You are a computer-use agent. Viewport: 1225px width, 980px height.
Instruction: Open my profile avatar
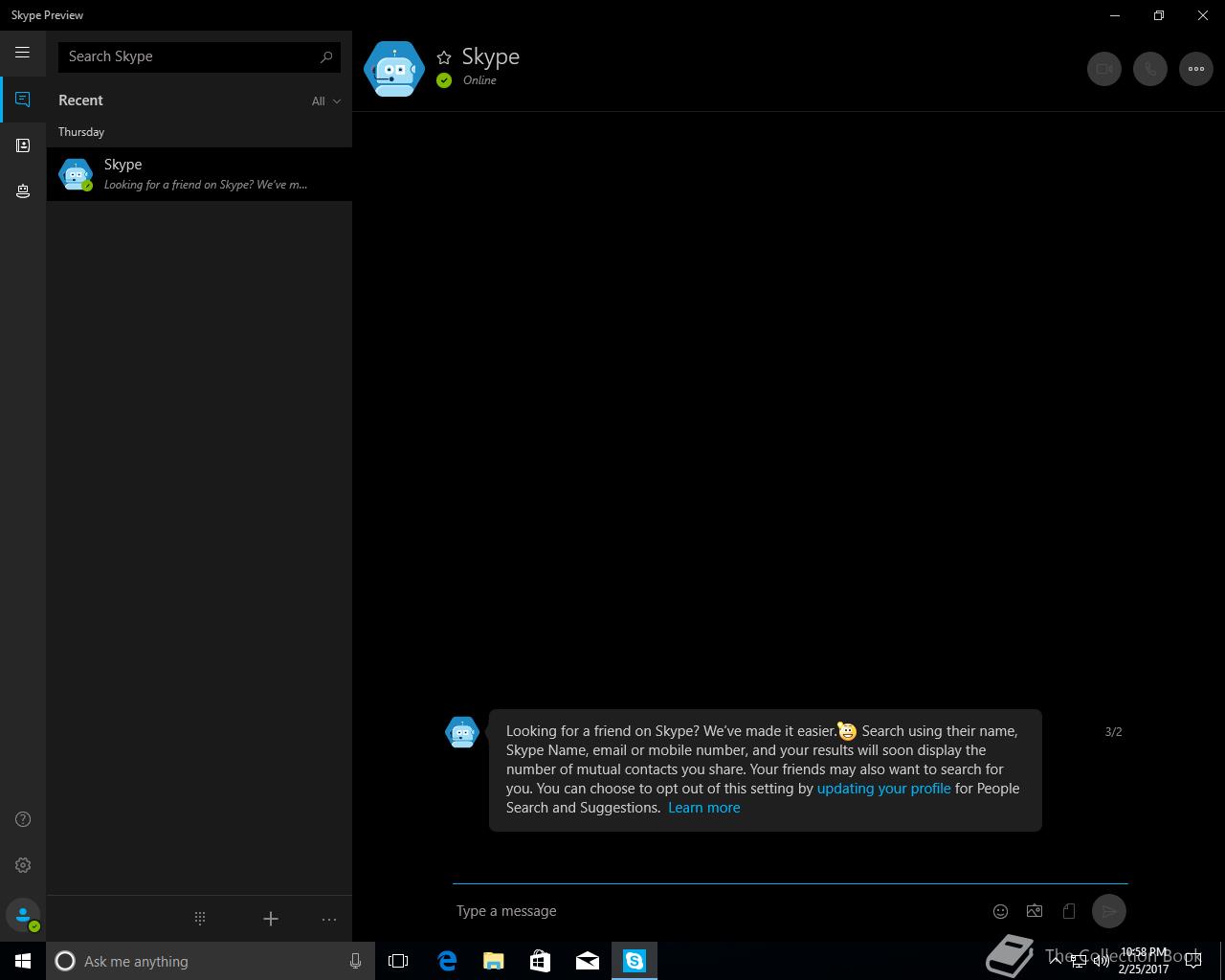pyautogui.click(x=23, y=915)
